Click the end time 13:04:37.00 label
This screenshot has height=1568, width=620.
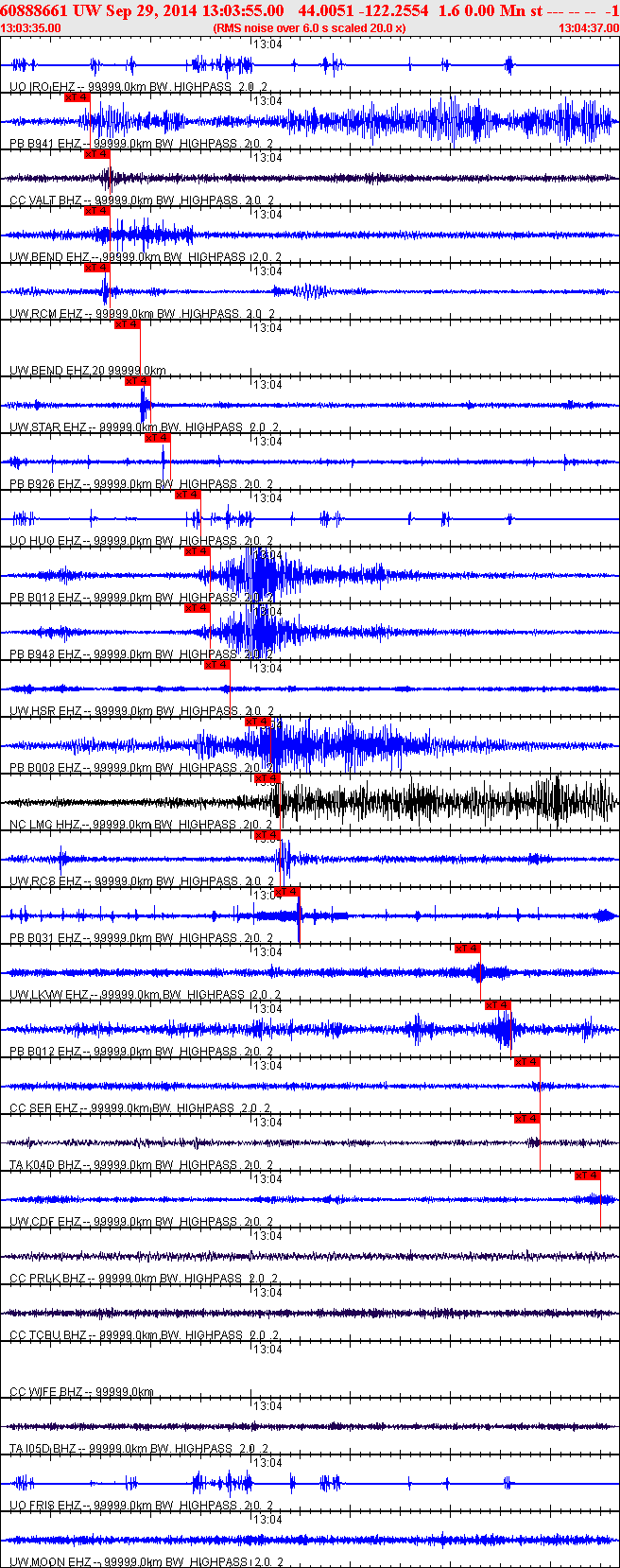(589, 28)
